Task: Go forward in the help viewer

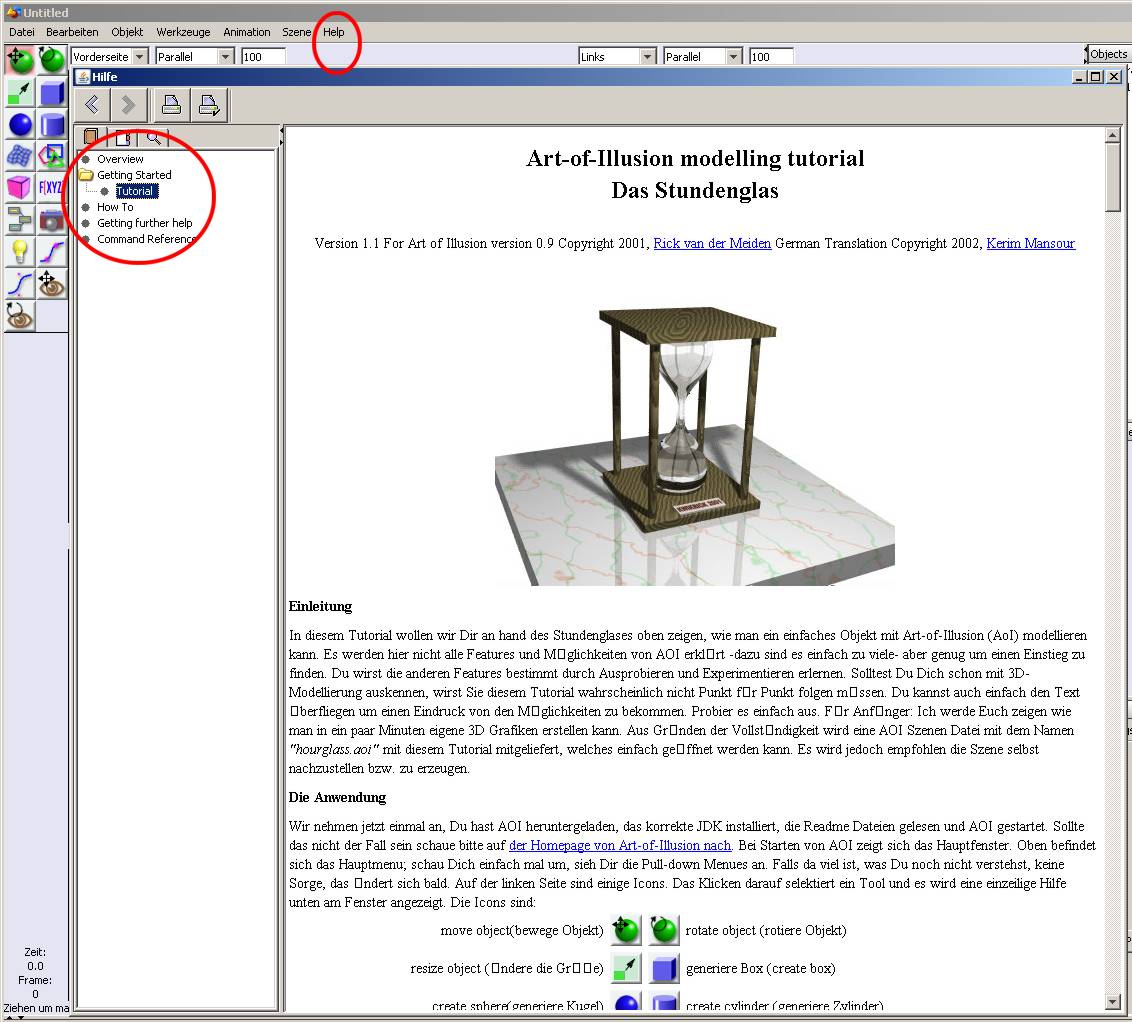Action: coord(129,105)
